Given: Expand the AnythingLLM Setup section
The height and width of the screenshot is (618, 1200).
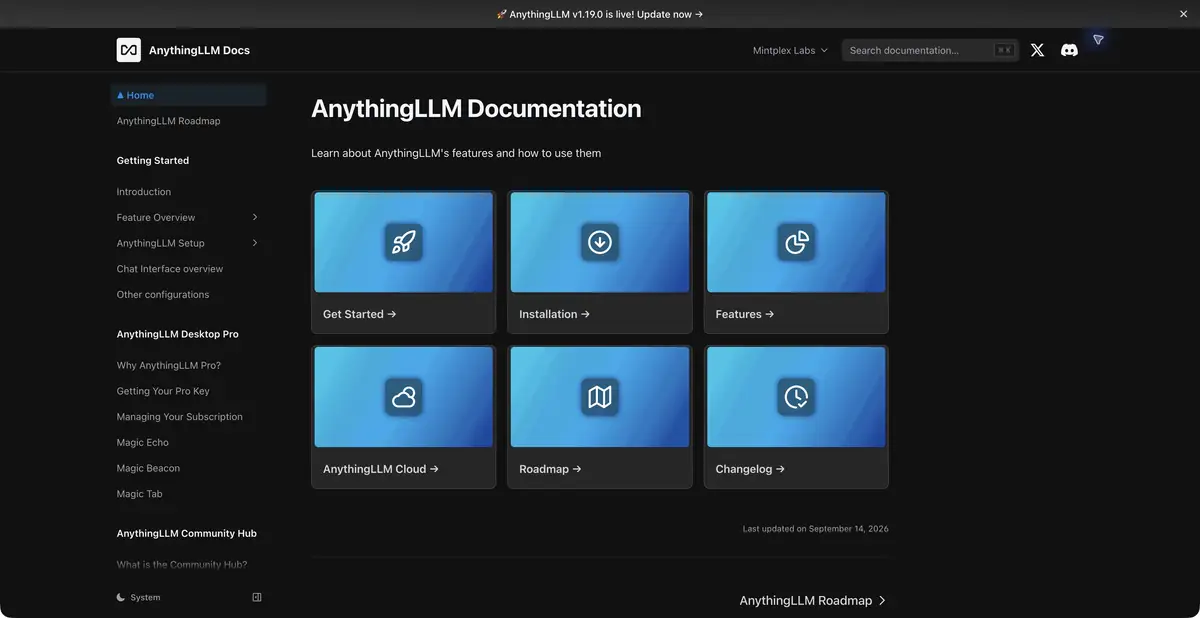Looking at the screenshot, I should 188,243.
